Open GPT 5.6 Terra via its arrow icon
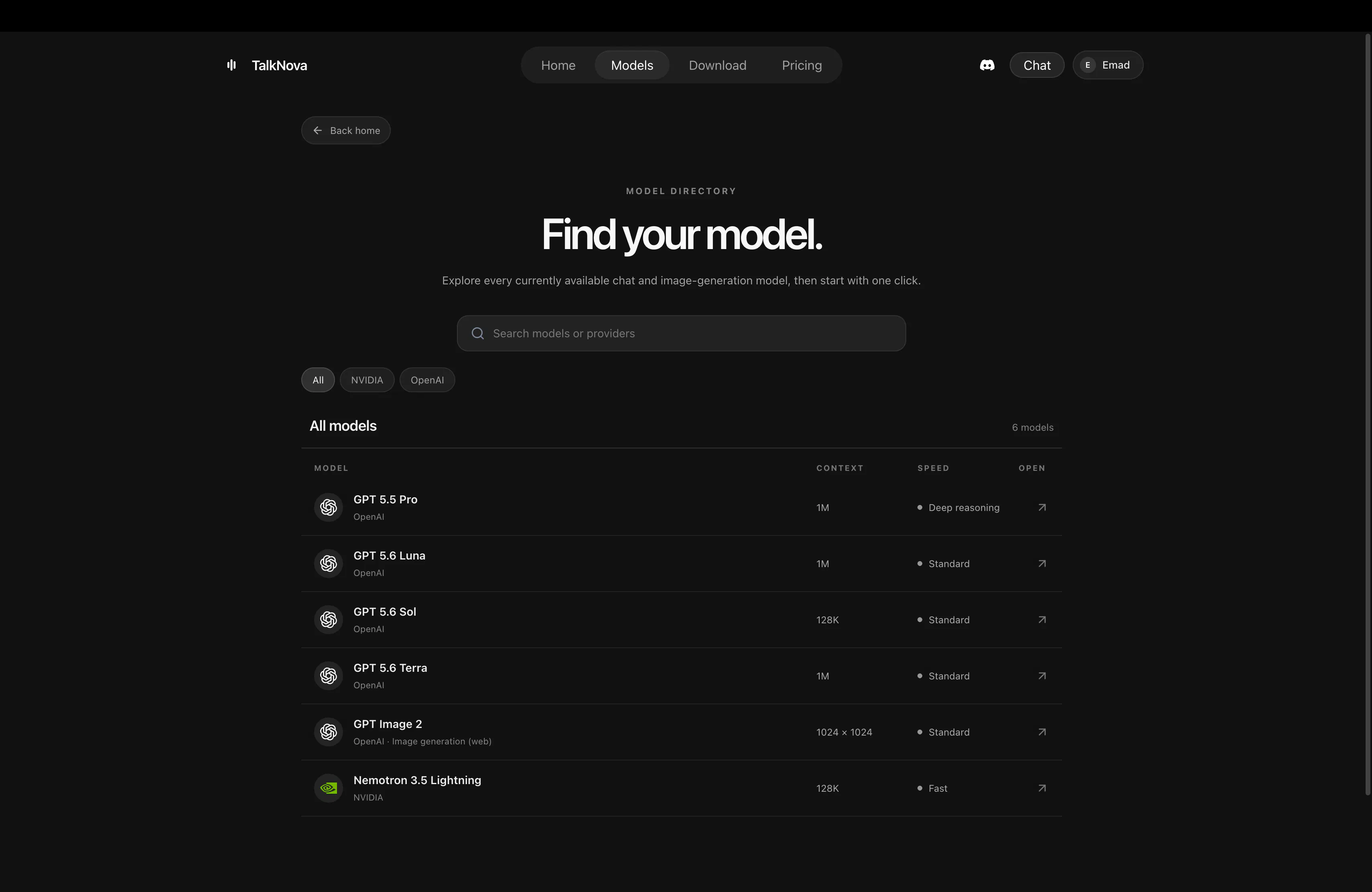This screenshot has width=1372, height=892. (x=1042, y=676)
